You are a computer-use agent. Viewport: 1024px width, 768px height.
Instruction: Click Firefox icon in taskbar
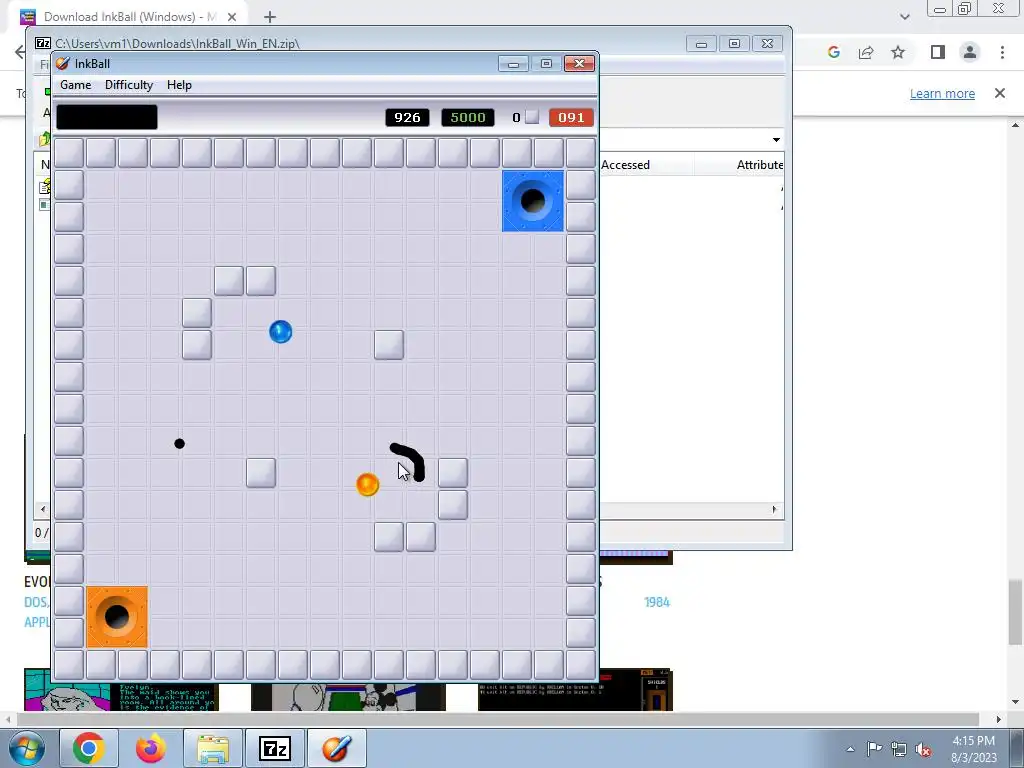pyautogui.click(x=151, y=748)
